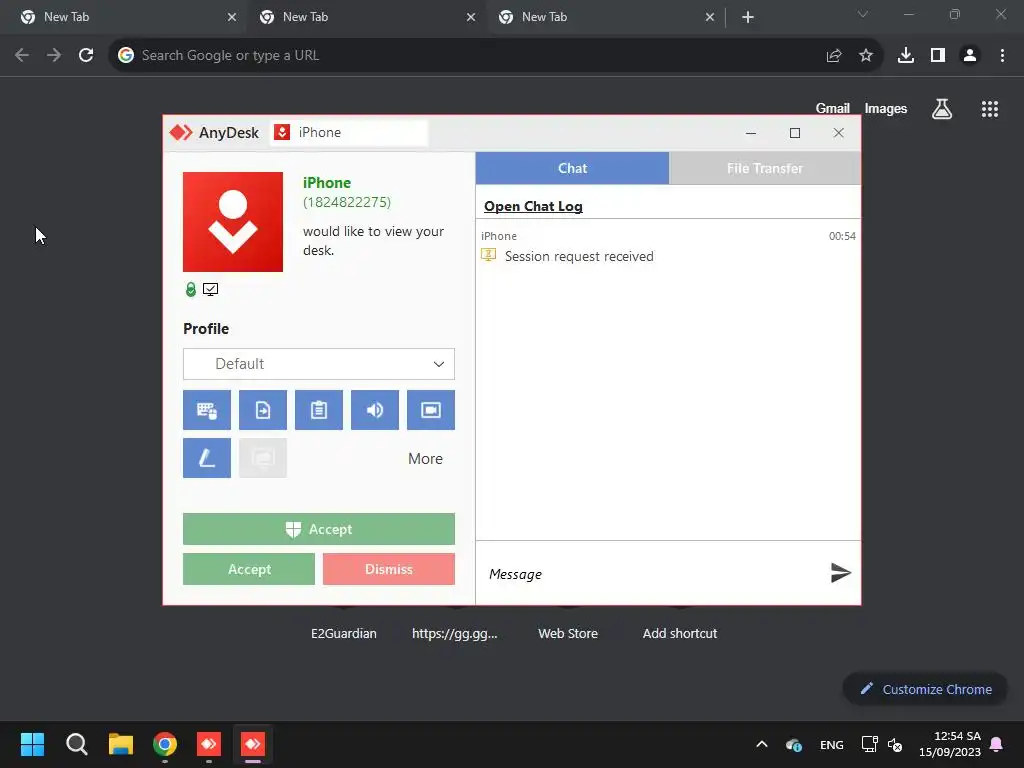Screen dimensions: 1024x768
Task: Click first AnyDesk icon in taskbar
Action: click(x=209, y=744)
